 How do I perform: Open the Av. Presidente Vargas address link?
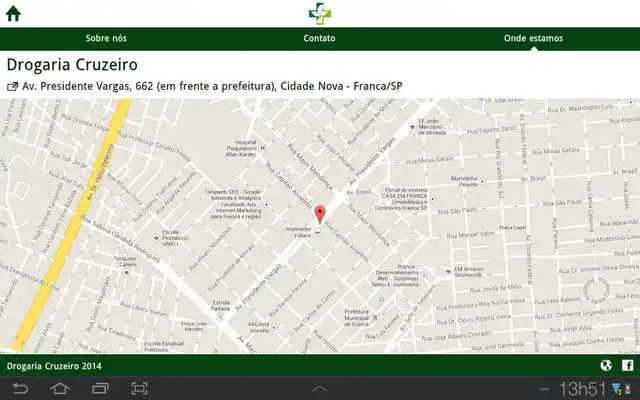(212, 86)
